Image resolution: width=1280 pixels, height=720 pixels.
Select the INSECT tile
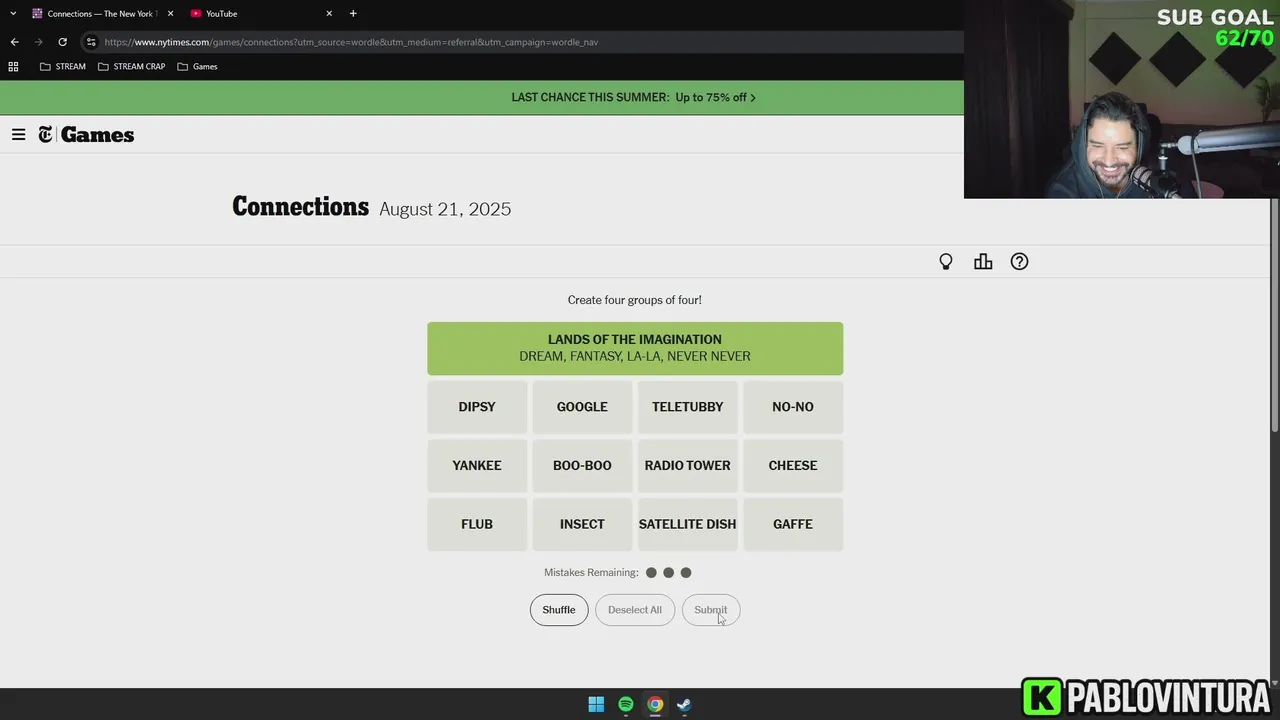tap(582, 524)
